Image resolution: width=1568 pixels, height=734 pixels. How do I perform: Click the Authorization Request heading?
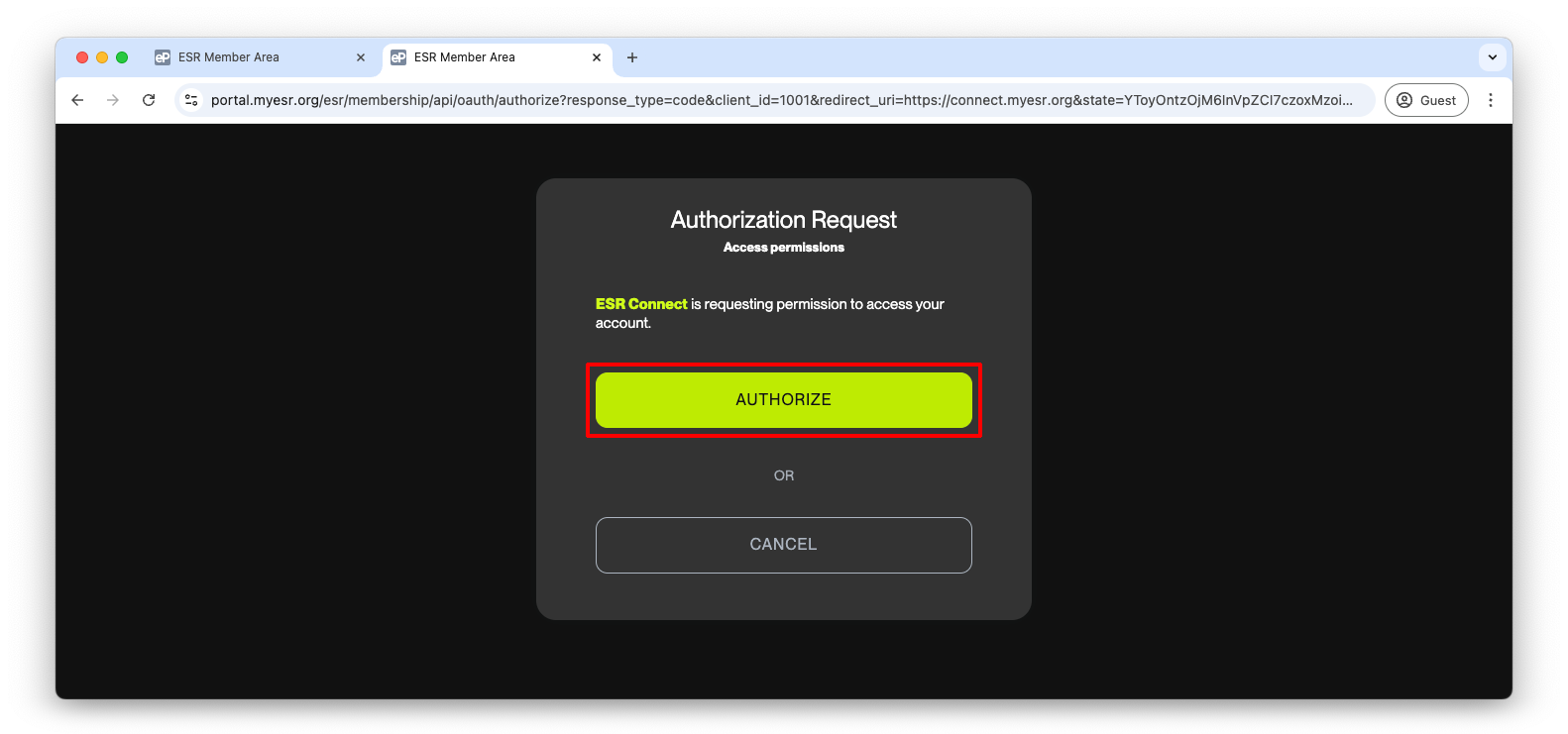[783, 220]
